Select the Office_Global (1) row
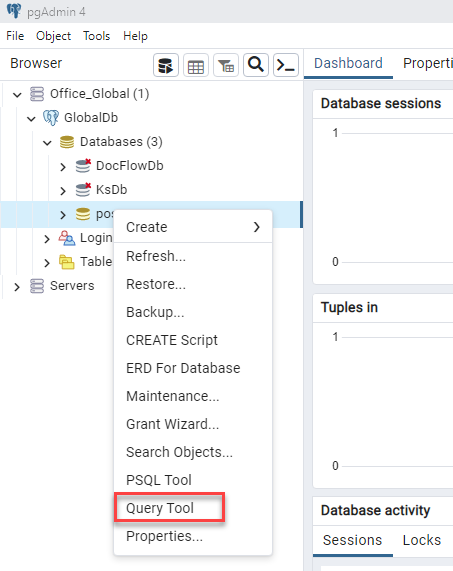 pos(151,94)
